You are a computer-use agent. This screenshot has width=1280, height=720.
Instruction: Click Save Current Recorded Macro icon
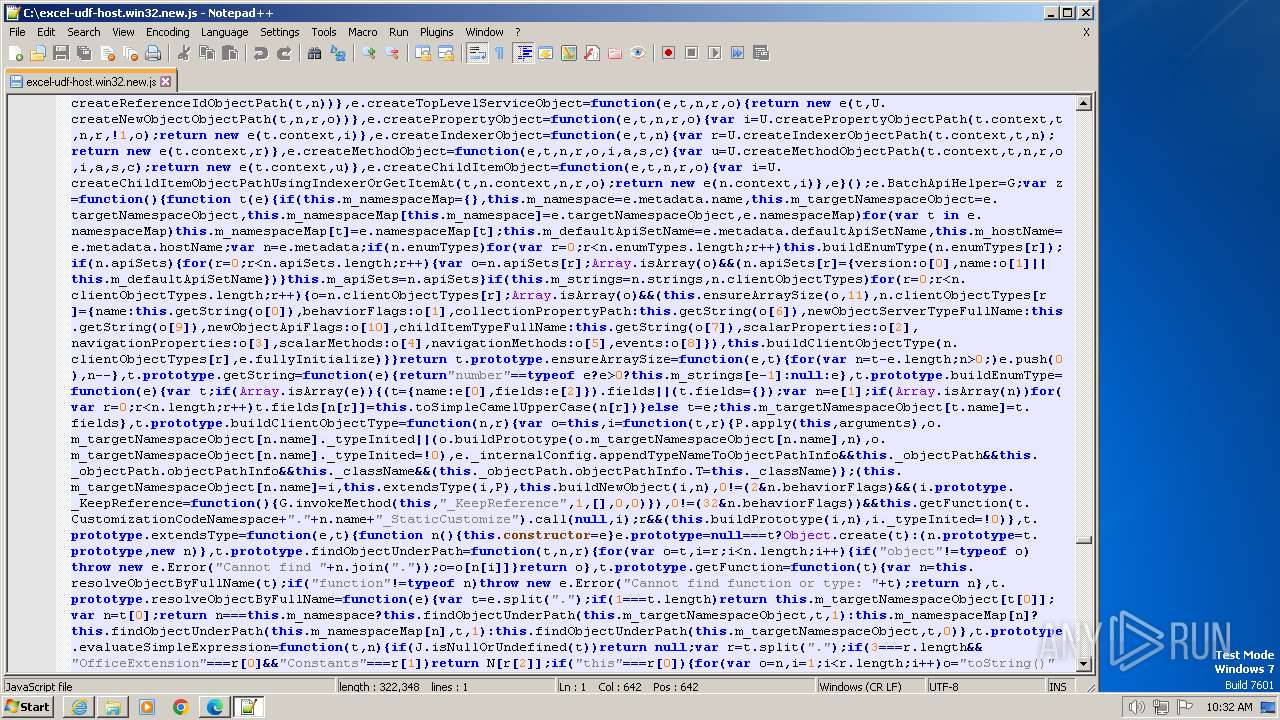coord(760,53)
